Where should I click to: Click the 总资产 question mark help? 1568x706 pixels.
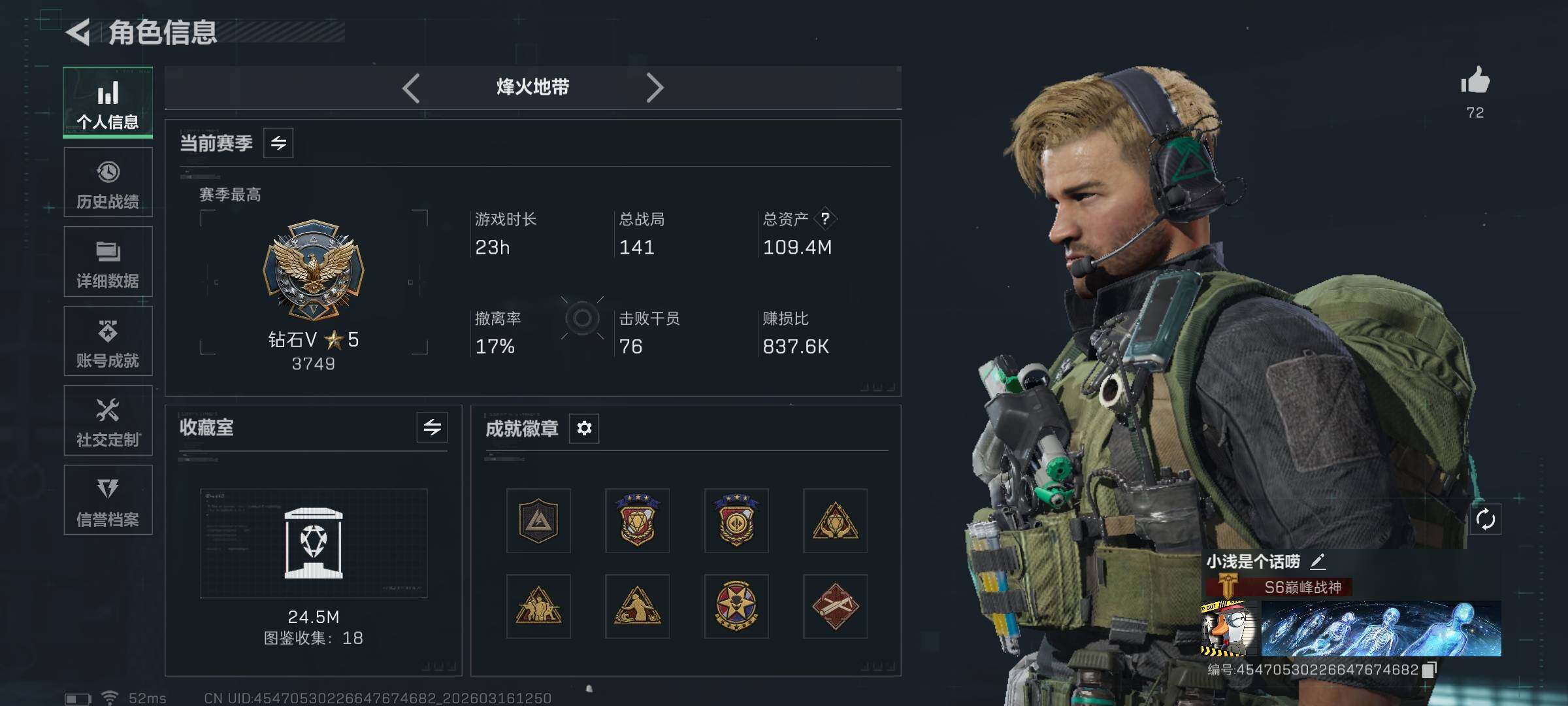(x=825, y=218)
